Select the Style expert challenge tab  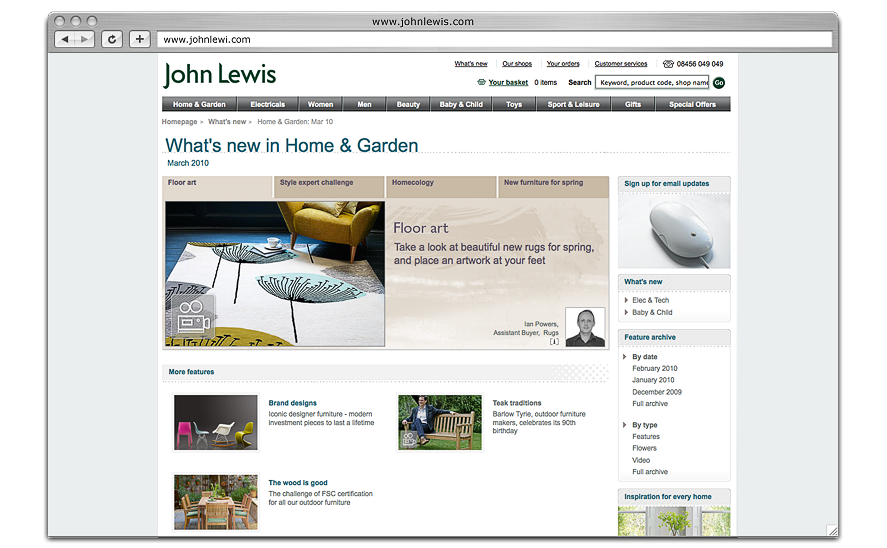pos(316,183)
